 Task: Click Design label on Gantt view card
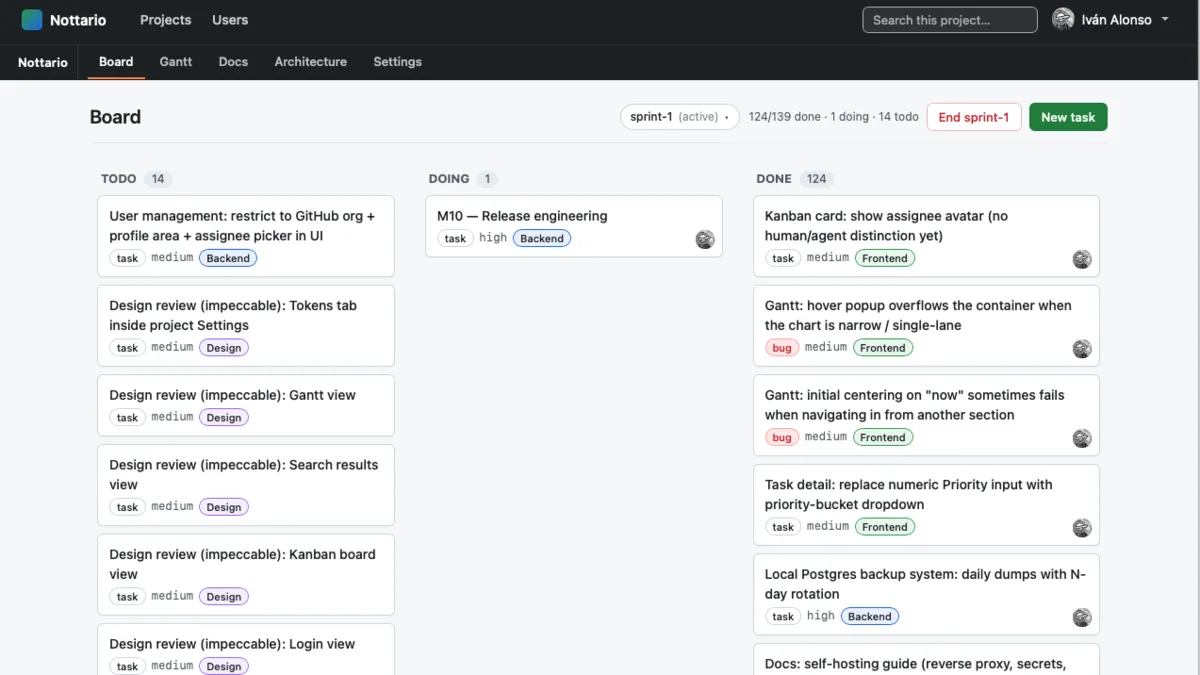224,418
